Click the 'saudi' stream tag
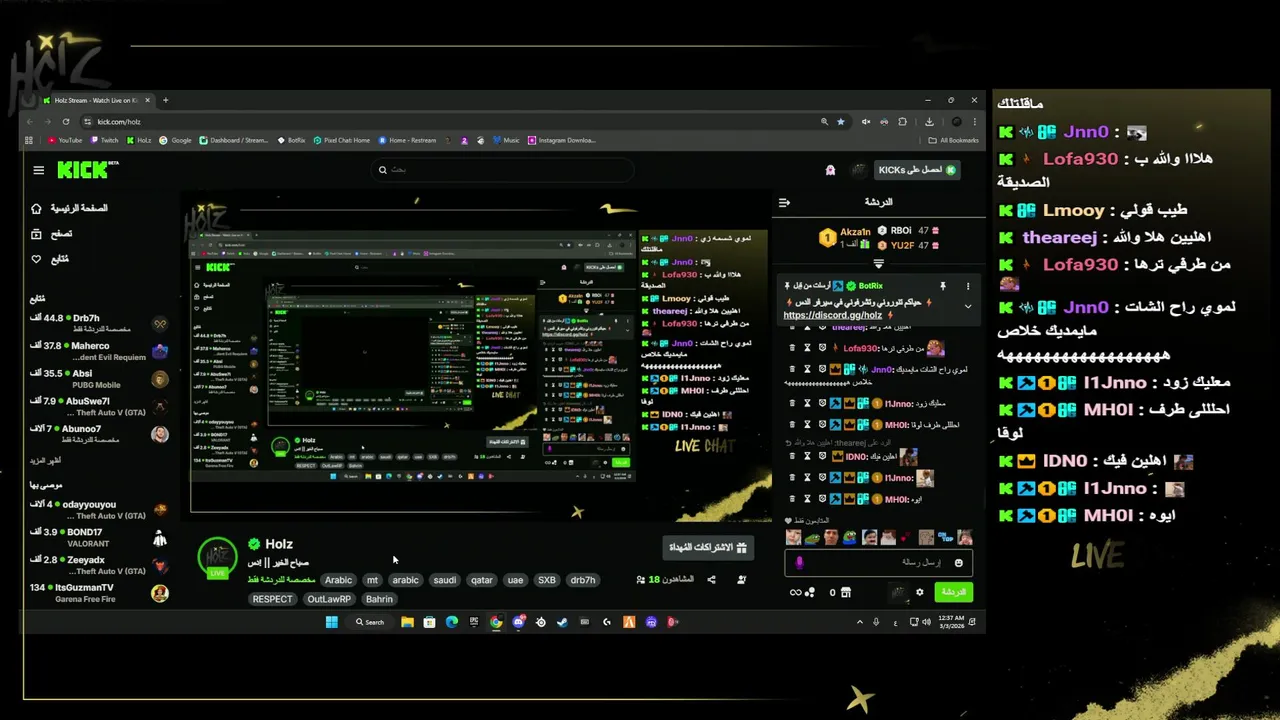Image resolution: width=1280 pixels, height=720 pixels. tap(445, 580)
